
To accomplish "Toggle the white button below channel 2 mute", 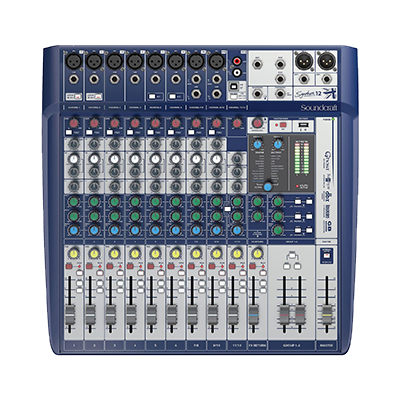I will (x=100, y=273).
